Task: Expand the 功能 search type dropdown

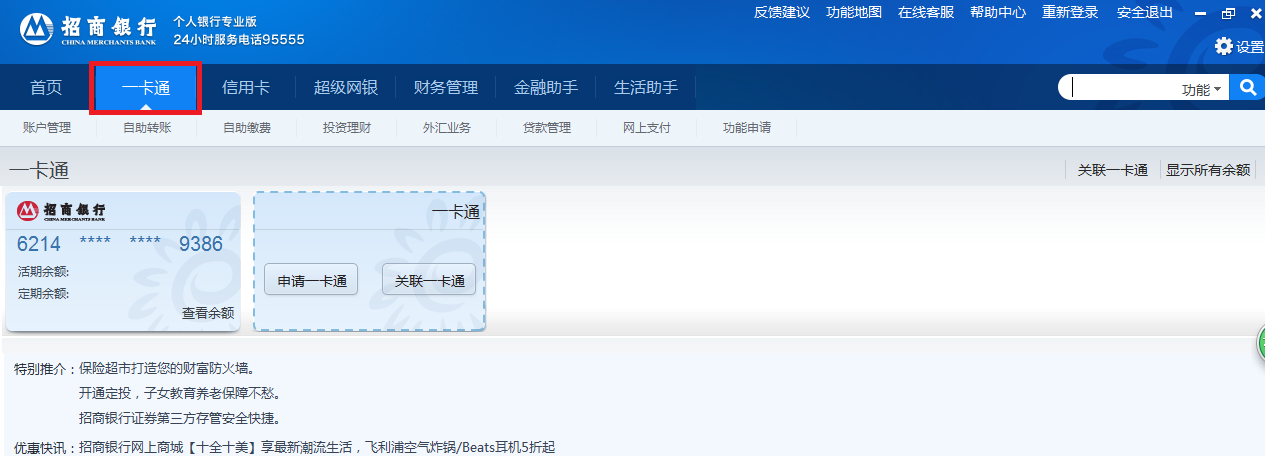Action: tap(1202, 89)
